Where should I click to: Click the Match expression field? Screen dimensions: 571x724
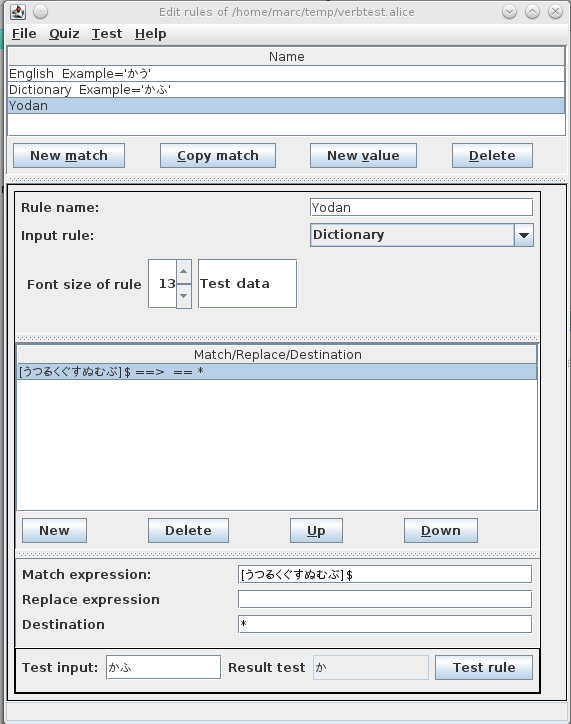[385, 574]
